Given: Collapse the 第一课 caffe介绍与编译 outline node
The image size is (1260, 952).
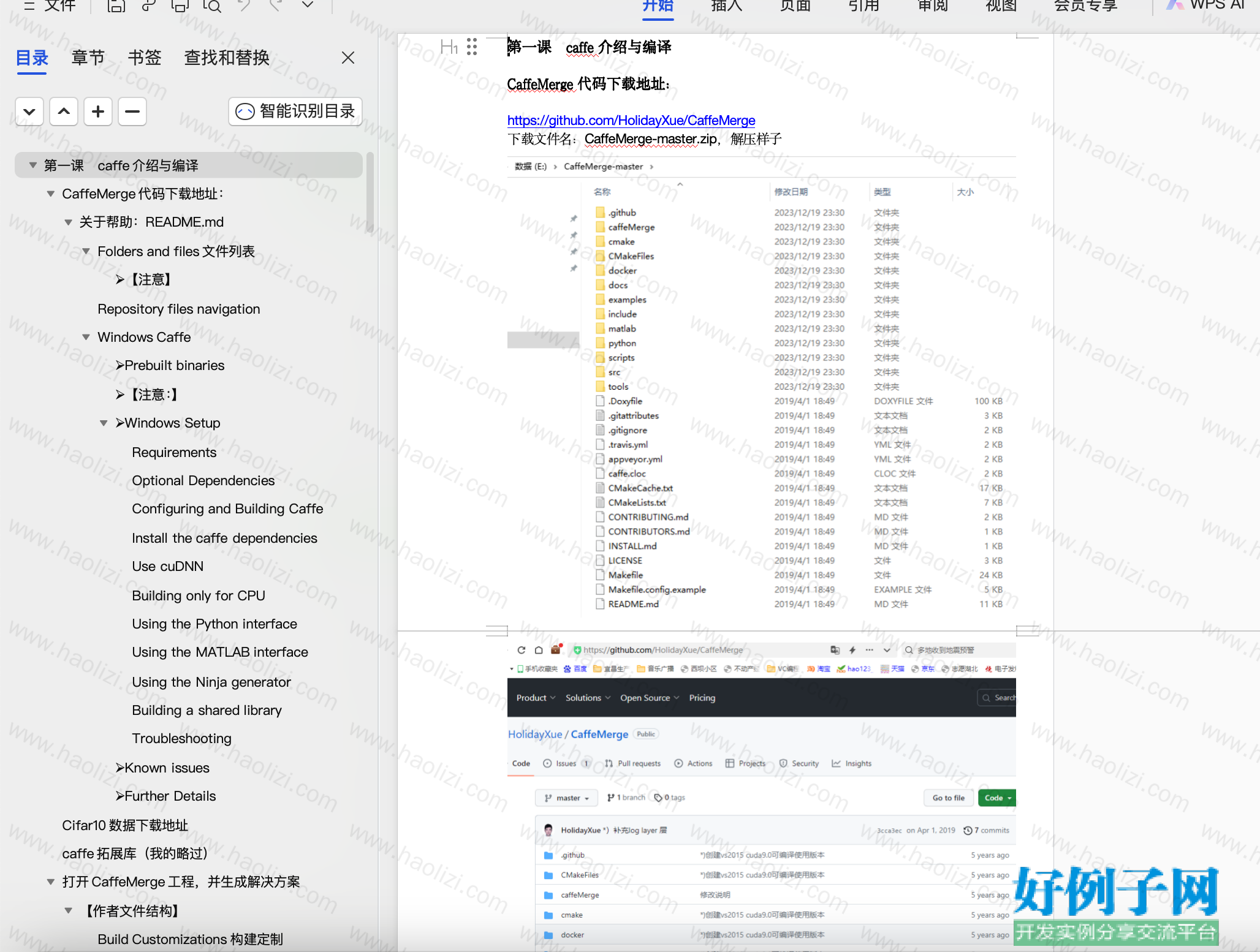Looking at the screenshot, I should (x=33, y=165).
